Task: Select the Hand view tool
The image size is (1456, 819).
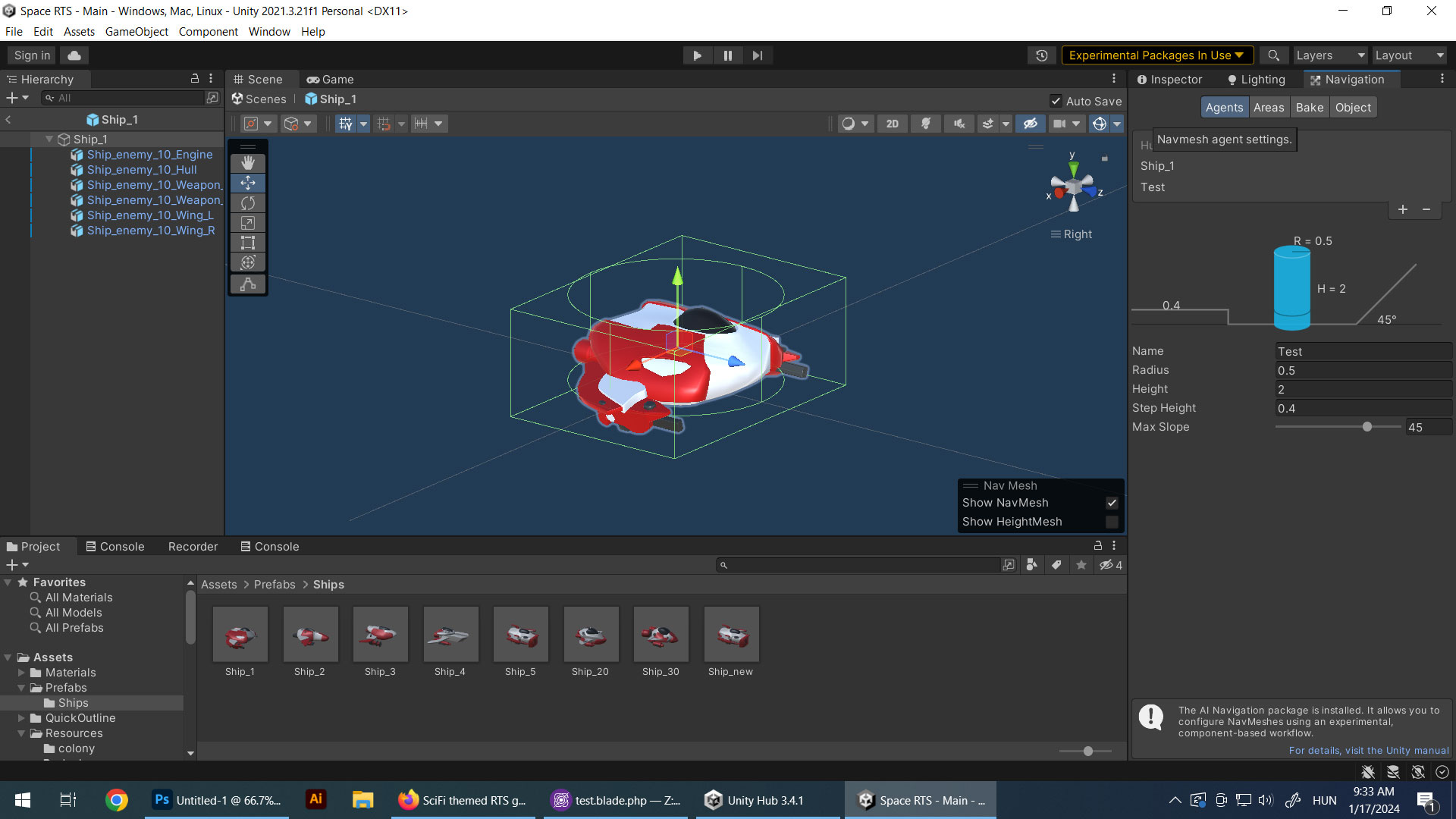Action: coord(248,163)
